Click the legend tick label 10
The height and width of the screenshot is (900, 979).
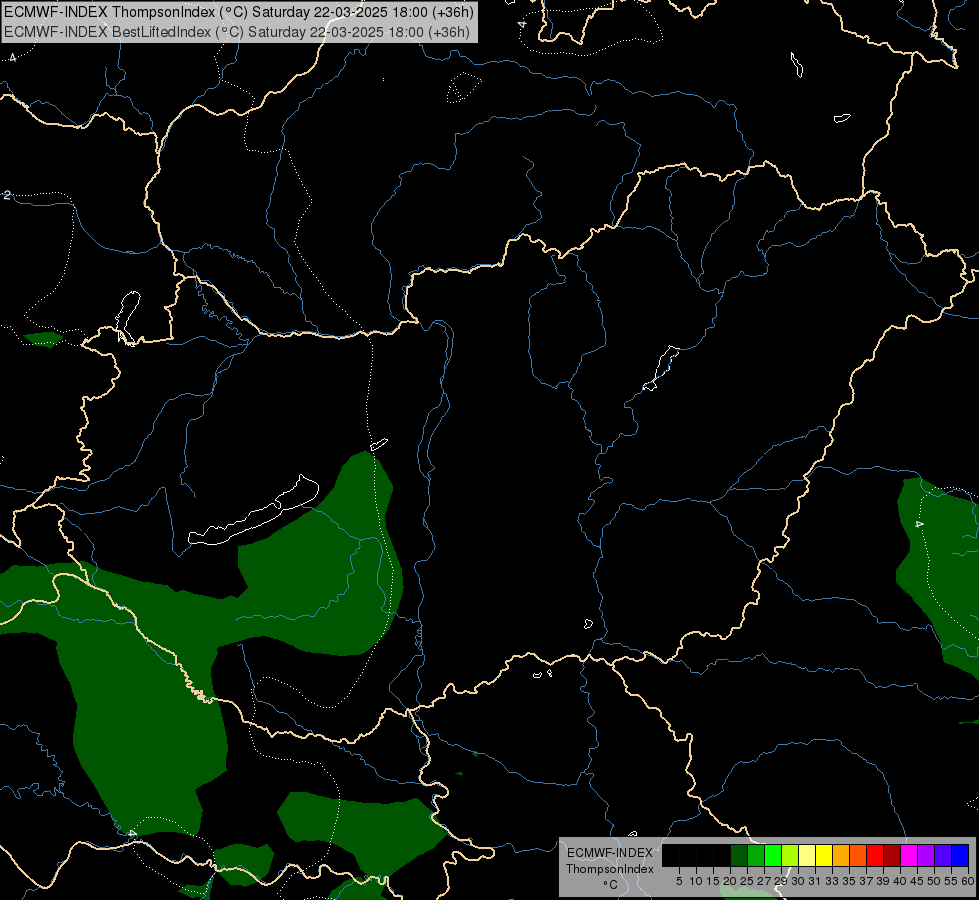click(696, 881)
